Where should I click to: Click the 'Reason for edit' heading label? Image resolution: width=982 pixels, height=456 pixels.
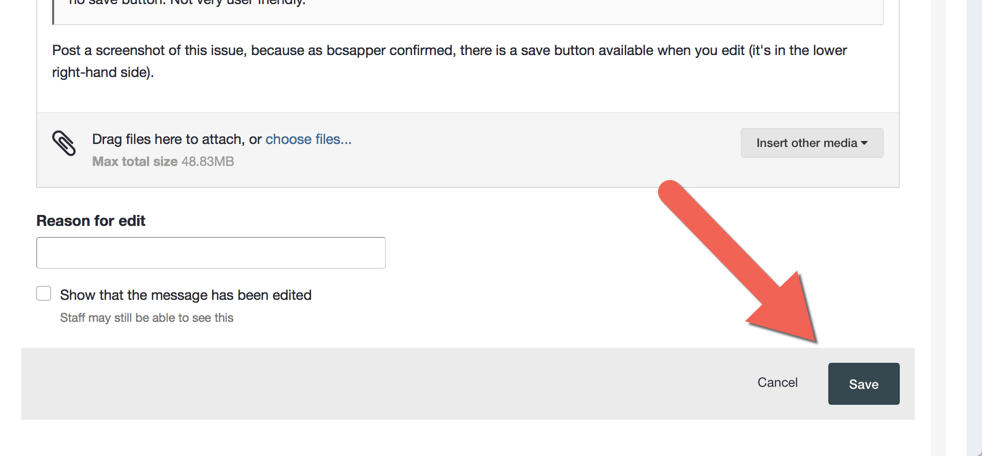[91, 221]
